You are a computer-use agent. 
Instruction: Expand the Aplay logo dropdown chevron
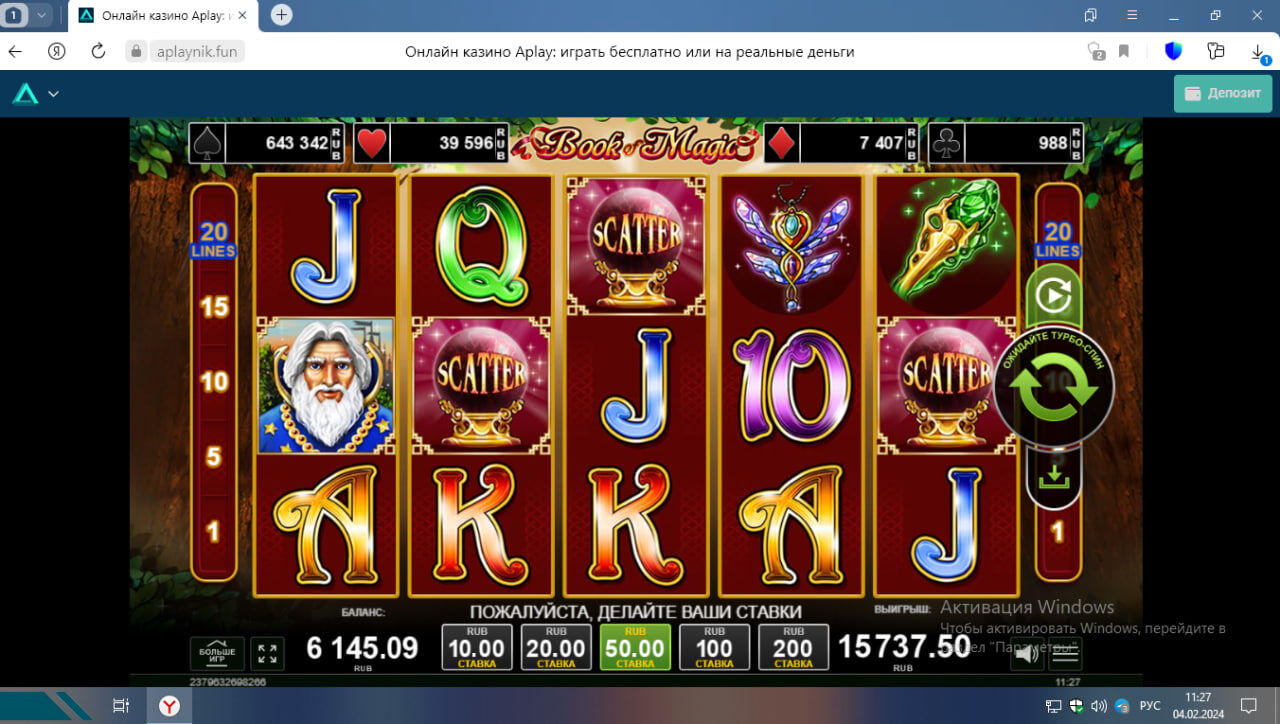tap(53, 94)
